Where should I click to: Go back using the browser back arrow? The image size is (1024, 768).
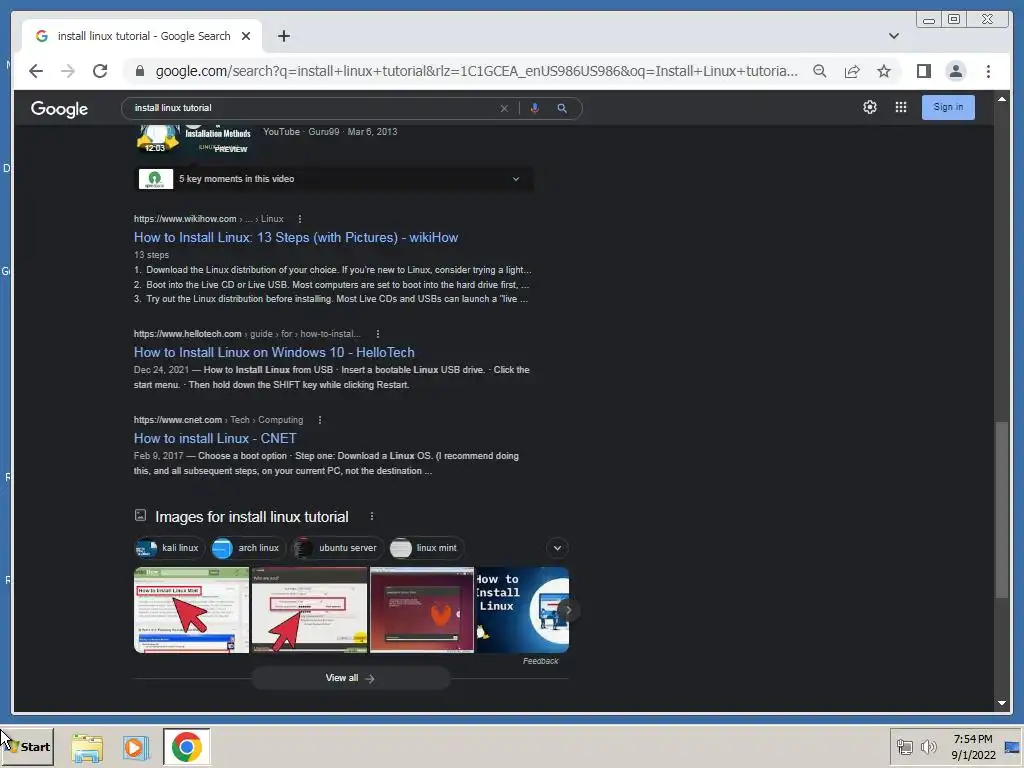click(36, 71)
